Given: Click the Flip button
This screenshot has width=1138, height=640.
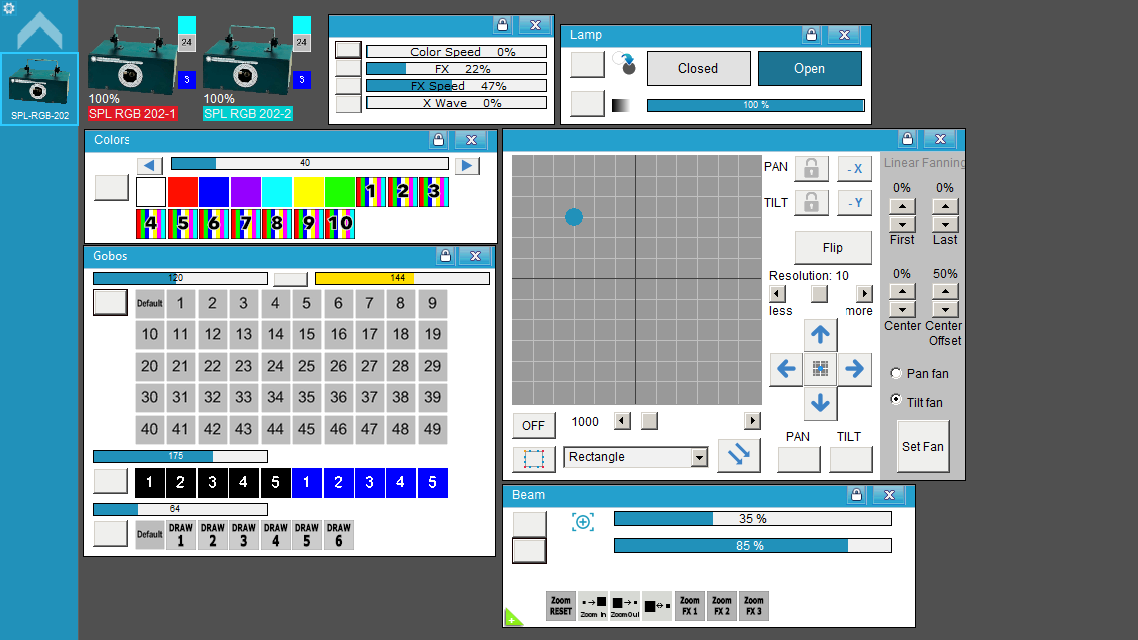Looking at the screenshot, I should [x=833, y=247].
